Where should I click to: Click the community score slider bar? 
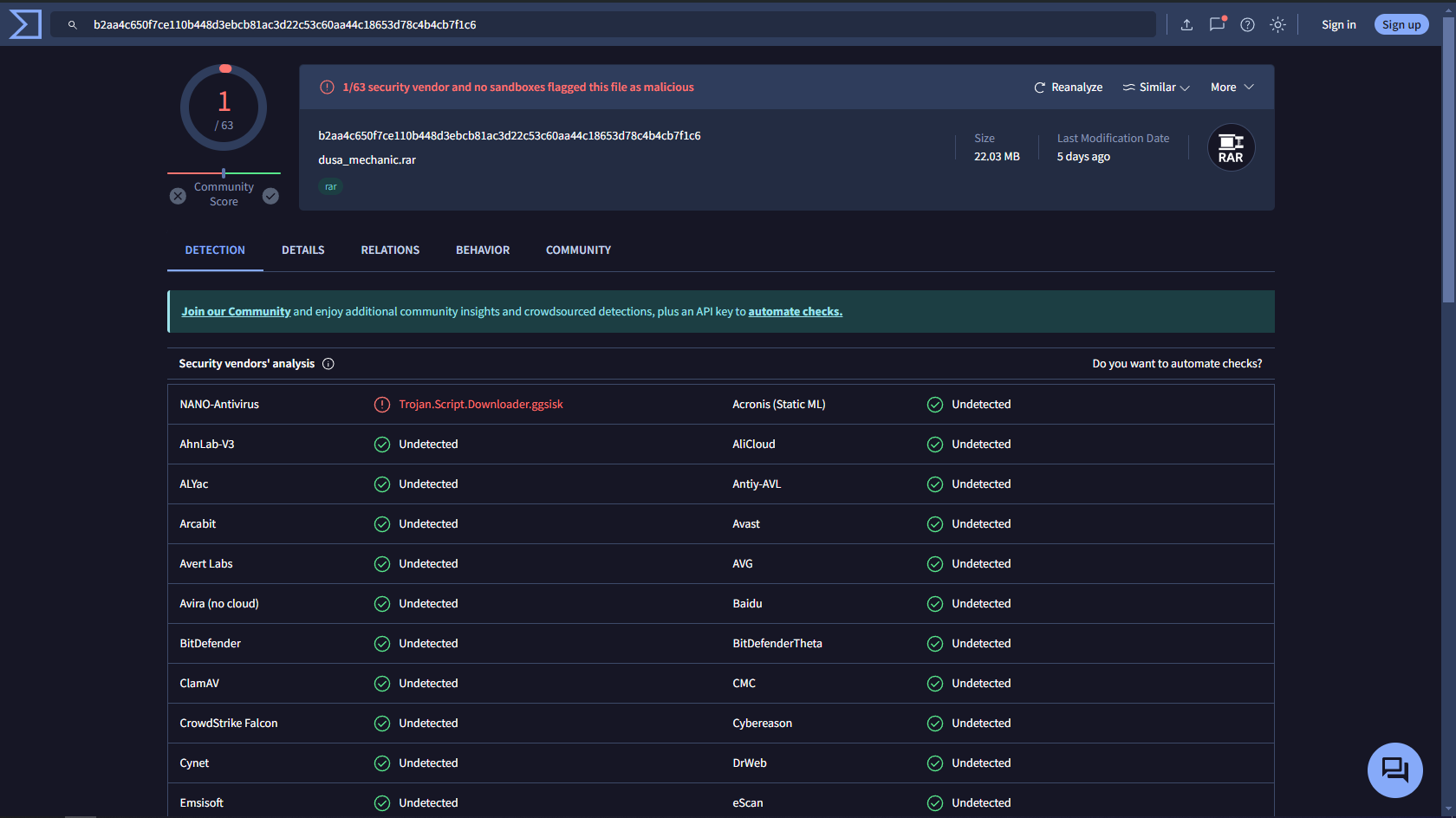(x=224, y=173)
